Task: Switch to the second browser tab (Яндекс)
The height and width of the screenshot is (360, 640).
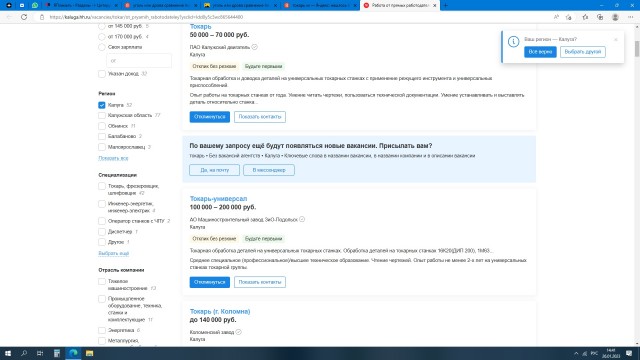Action: 160,5
